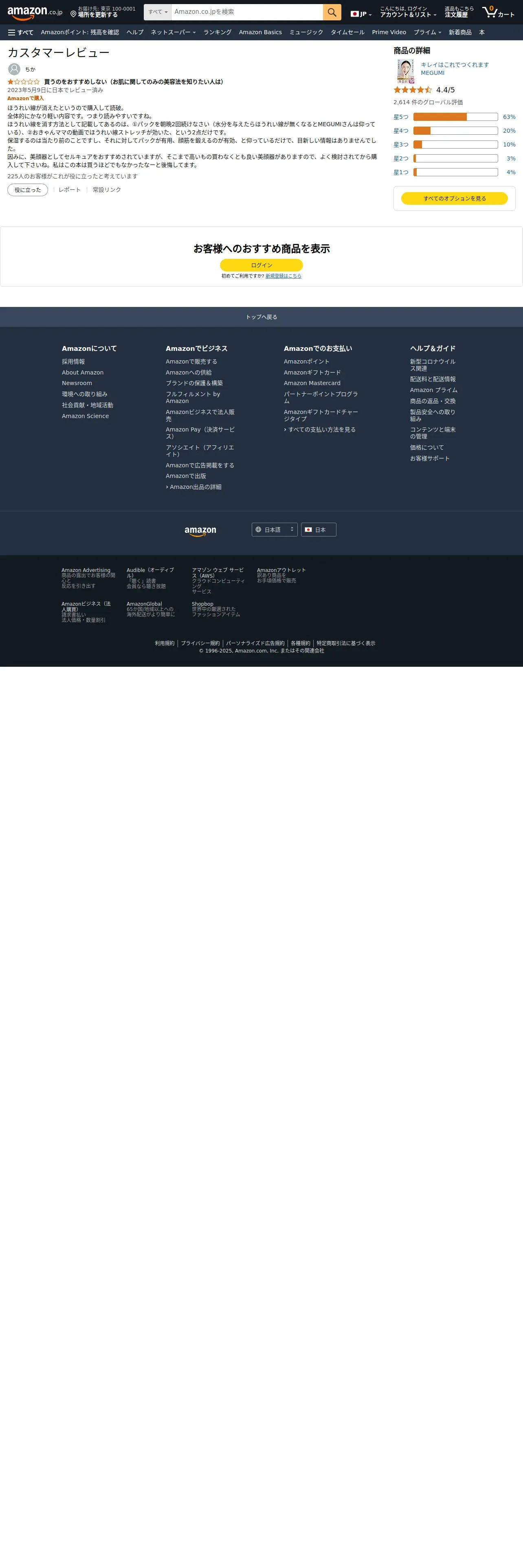This screenshot has width=523, height=1568.
Task: Expand the ネットスーパー nav dropdown
Action: click(x=174, y=32)
